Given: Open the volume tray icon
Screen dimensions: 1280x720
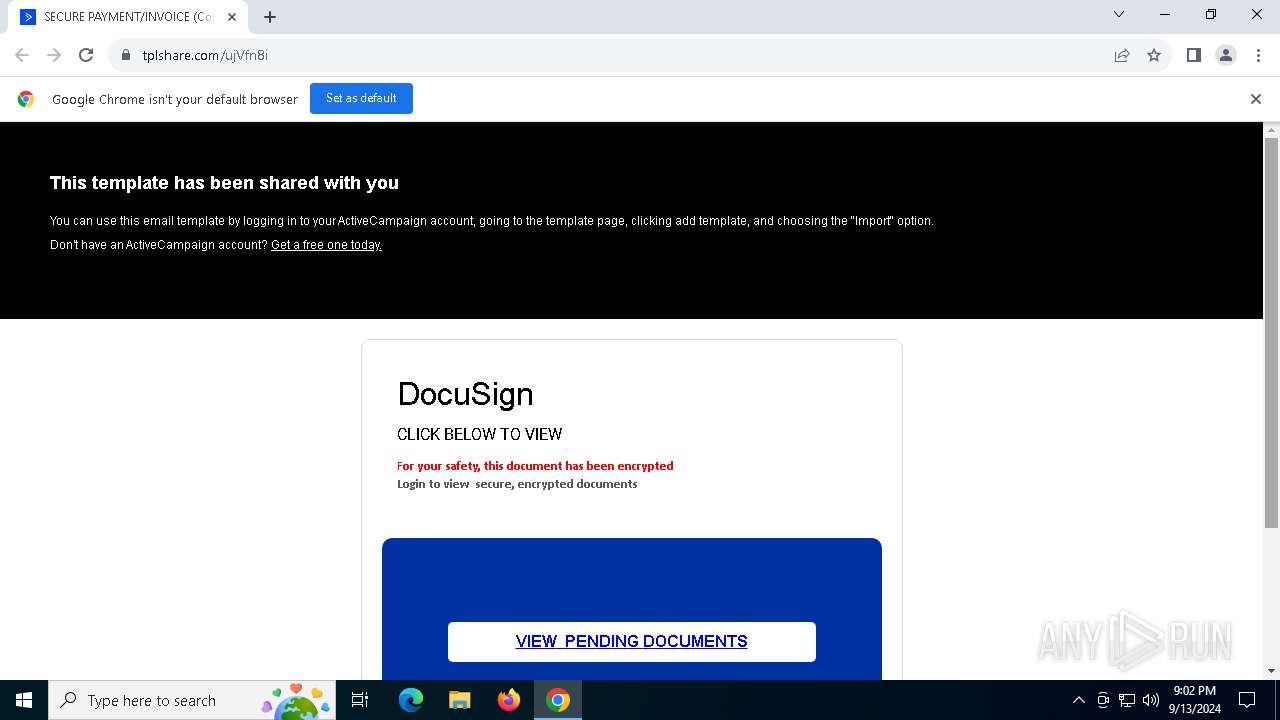Looking at the screenshot, I should point(1151,700).
